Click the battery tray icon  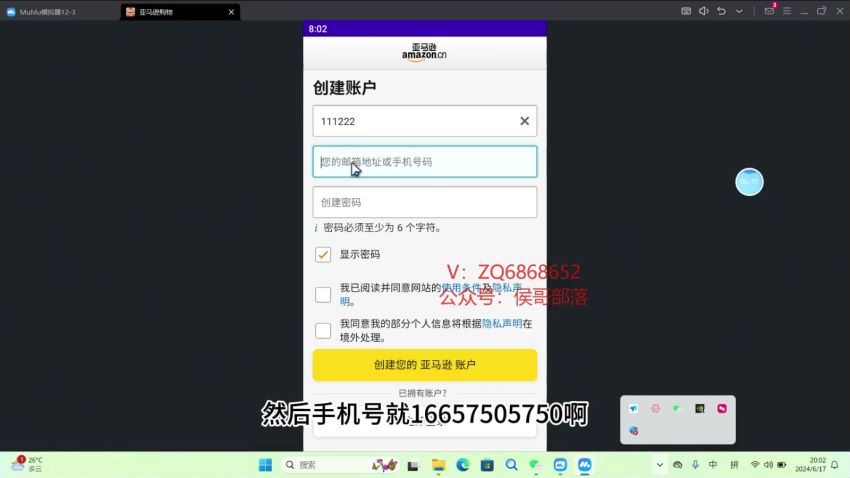point(782,464)
